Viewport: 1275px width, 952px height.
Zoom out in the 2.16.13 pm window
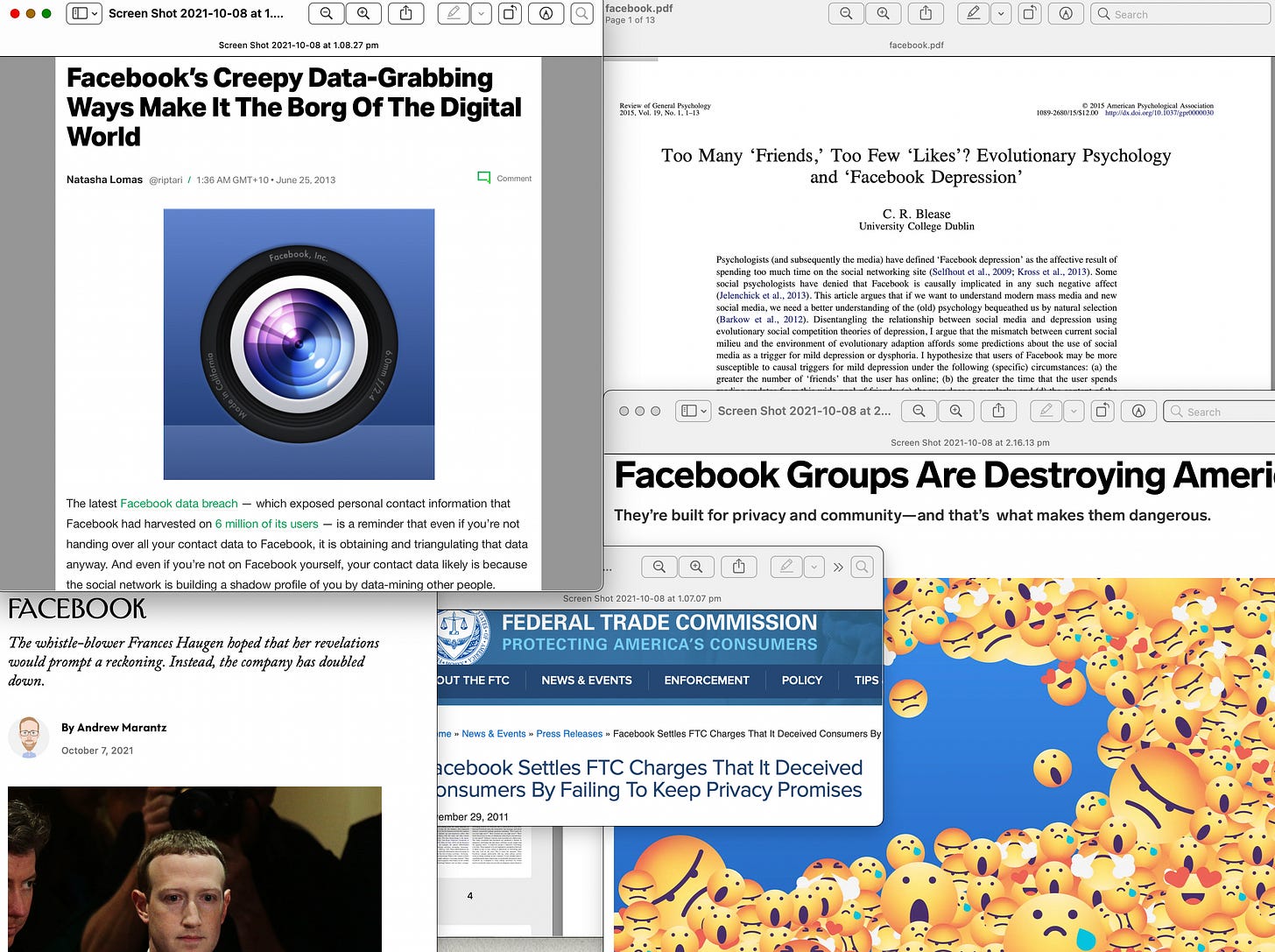(x=919, y=411)
